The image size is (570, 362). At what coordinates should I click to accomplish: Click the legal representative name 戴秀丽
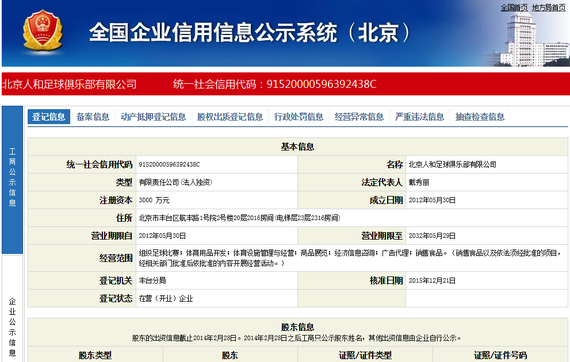click(x=419, y=182)
